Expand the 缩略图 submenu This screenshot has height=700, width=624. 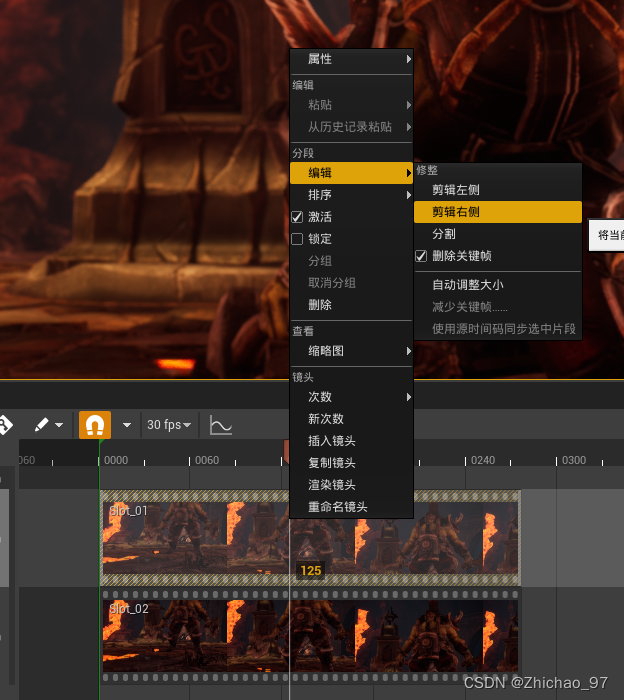point(351,351)
